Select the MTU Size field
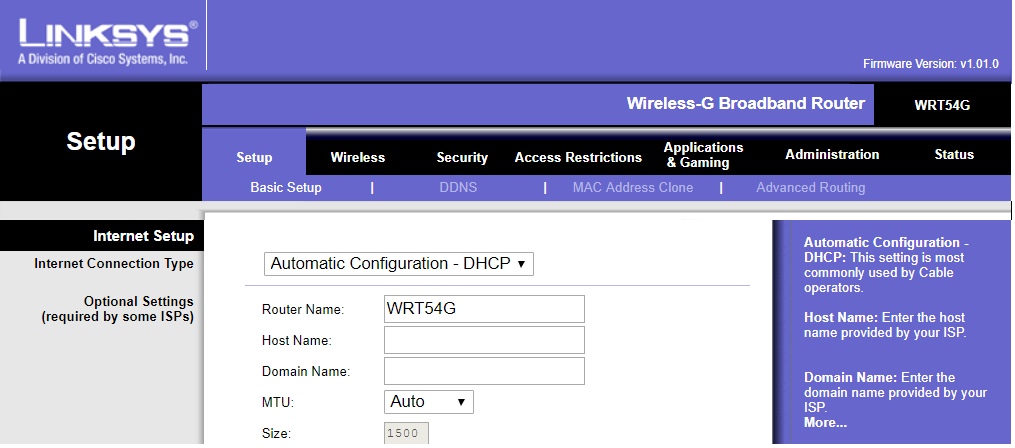 407,434
